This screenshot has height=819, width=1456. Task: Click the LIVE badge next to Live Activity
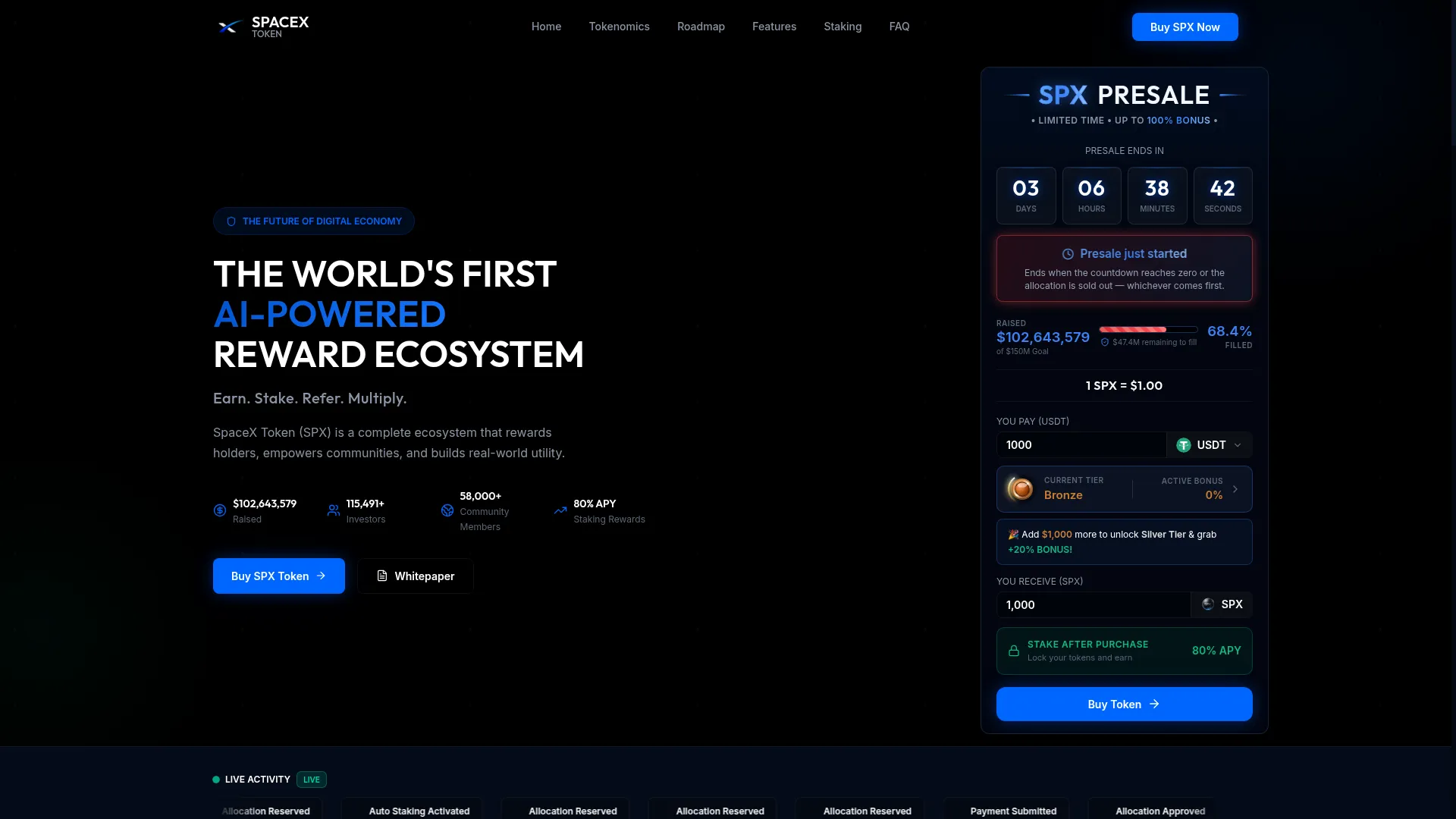coord(312,780)
